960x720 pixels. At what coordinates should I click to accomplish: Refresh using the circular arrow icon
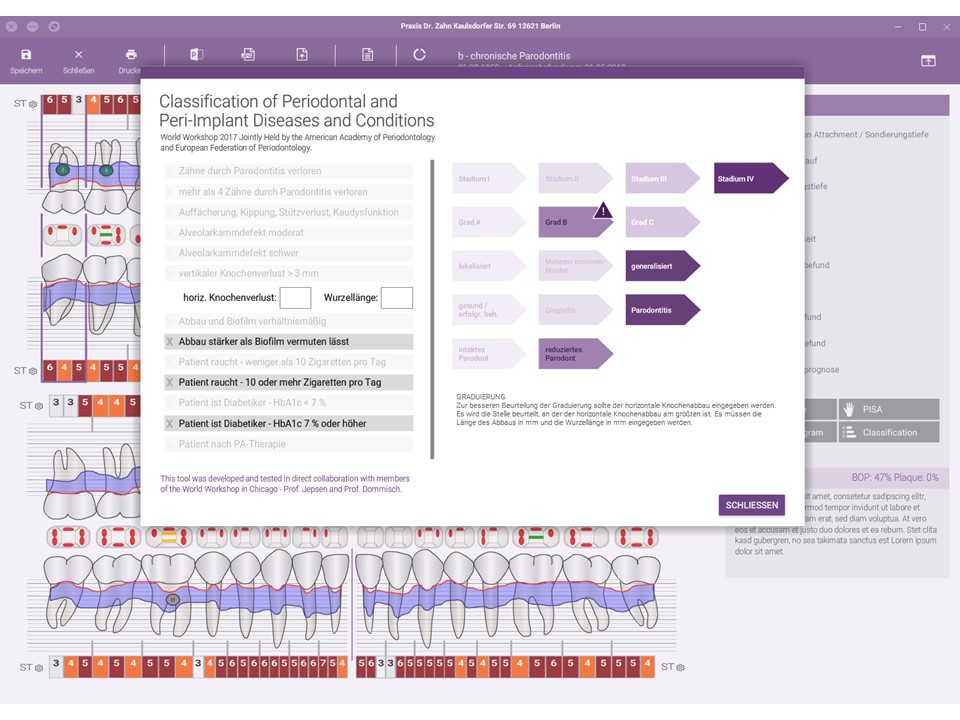pos(419,55)
